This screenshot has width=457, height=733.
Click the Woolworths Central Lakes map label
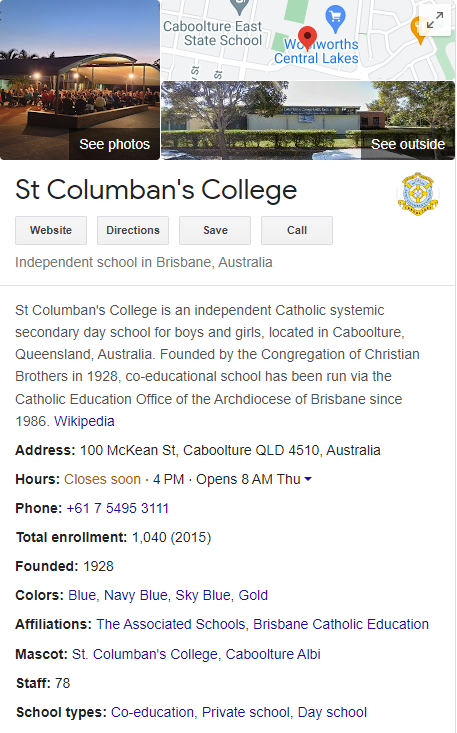316,51
